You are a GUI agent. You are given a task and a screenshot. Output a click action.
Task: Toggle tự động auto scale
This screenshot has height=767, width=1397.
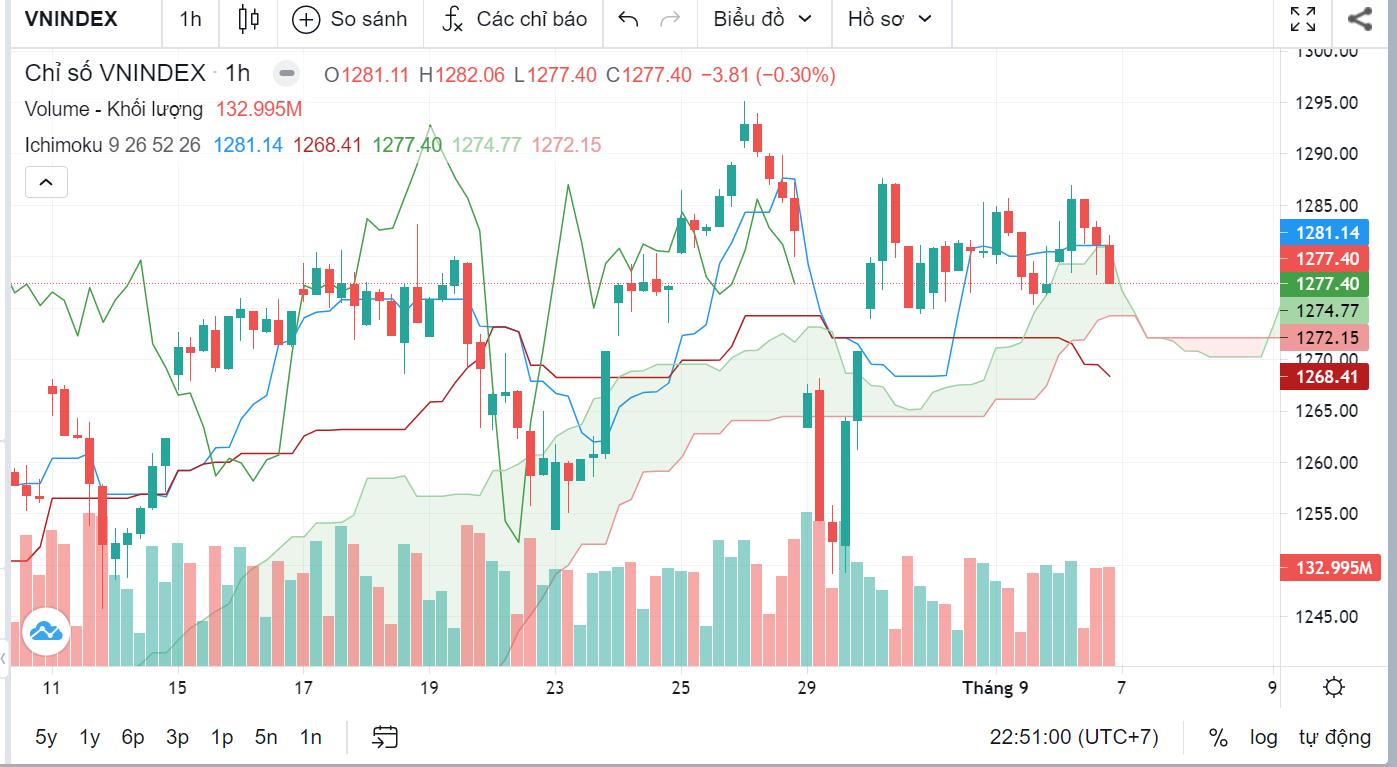(x=1335, y=738)
